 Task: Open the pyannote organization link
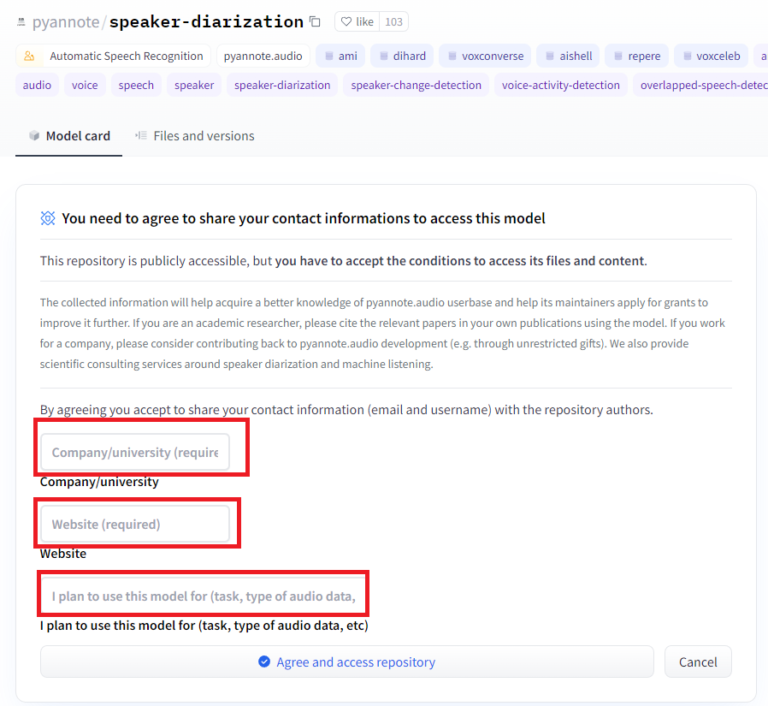click(x=65, y=21)
